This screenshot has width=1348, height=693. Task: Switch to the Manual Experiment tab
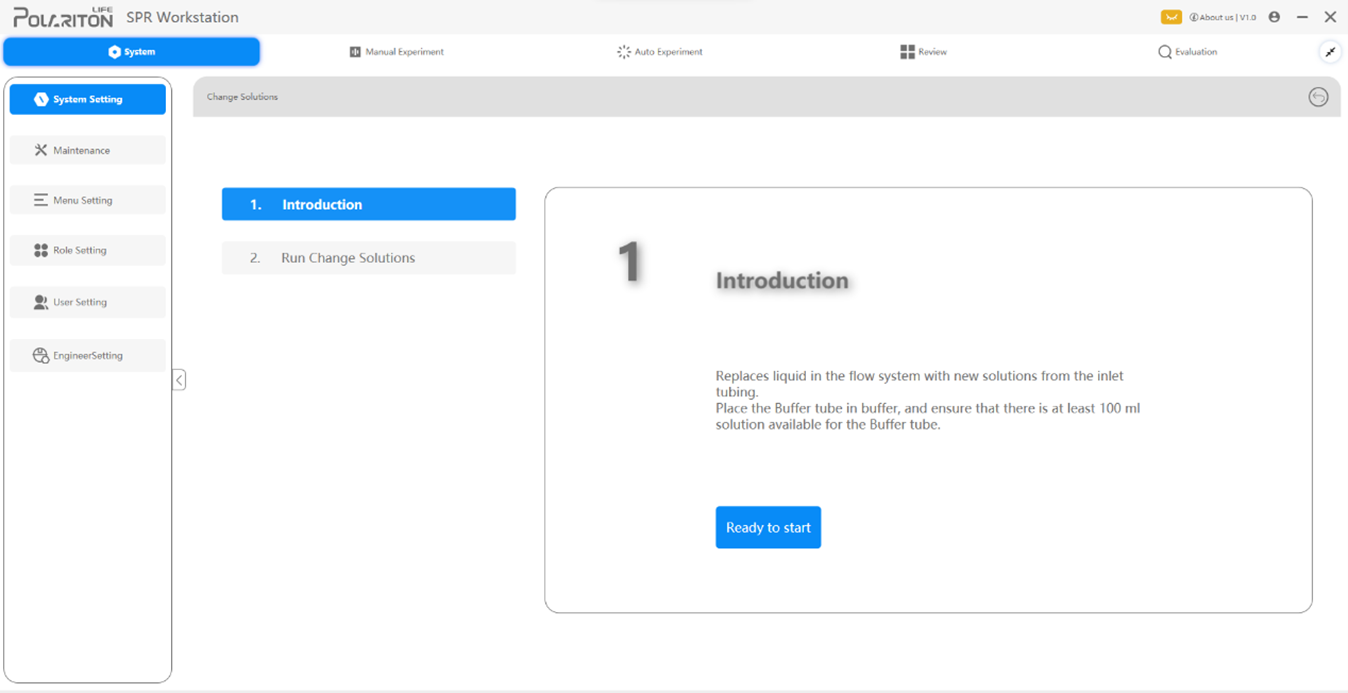tap(396, 52)
